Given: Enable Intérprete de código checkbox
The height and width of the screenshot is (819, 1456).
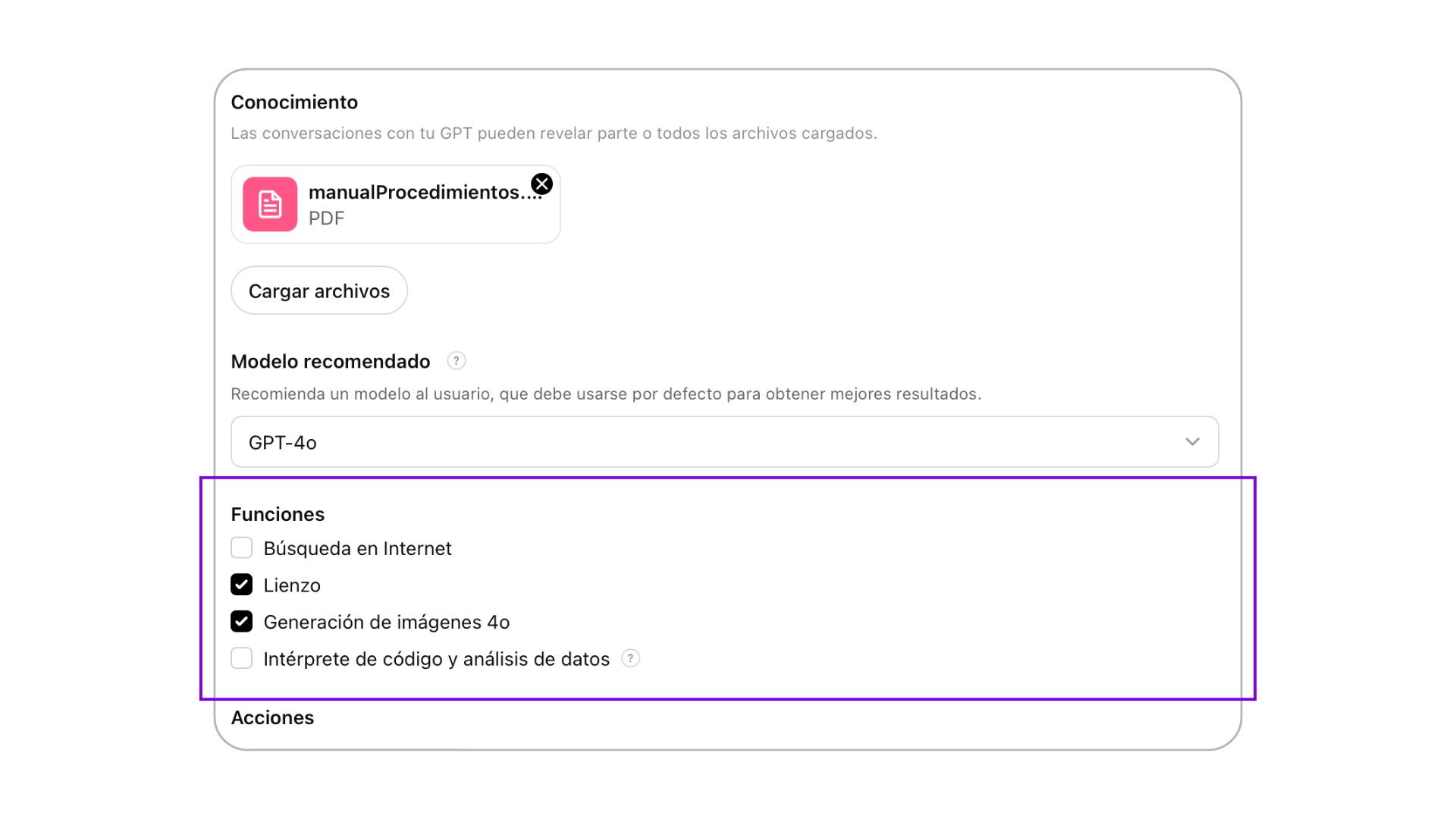Looking at the screenshot, I should (x=241, y=658).
